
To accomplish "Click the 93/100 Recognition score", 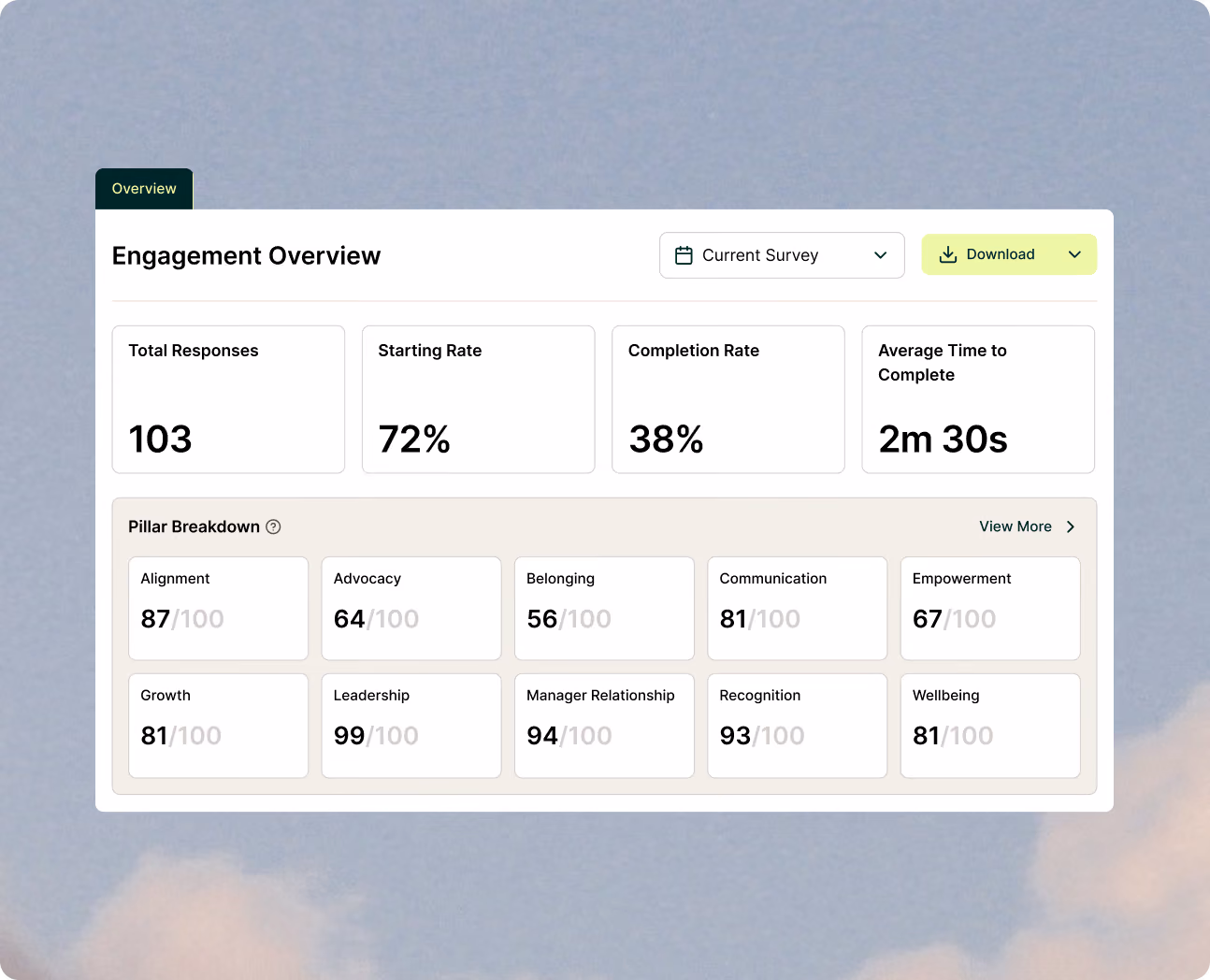I will click(762, 736).
